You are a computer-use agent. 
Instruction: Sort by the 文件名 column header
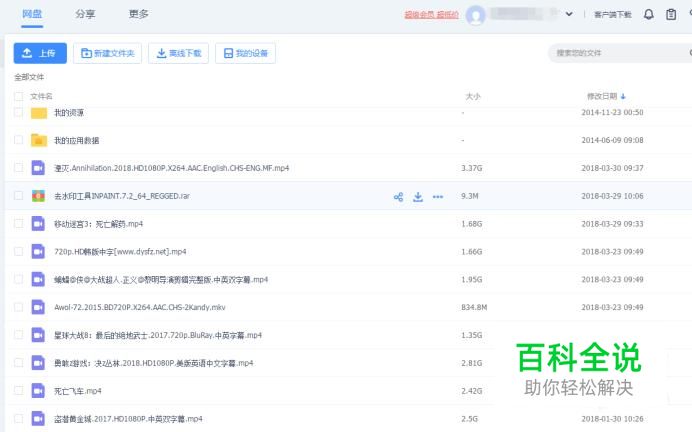(41, 96)
